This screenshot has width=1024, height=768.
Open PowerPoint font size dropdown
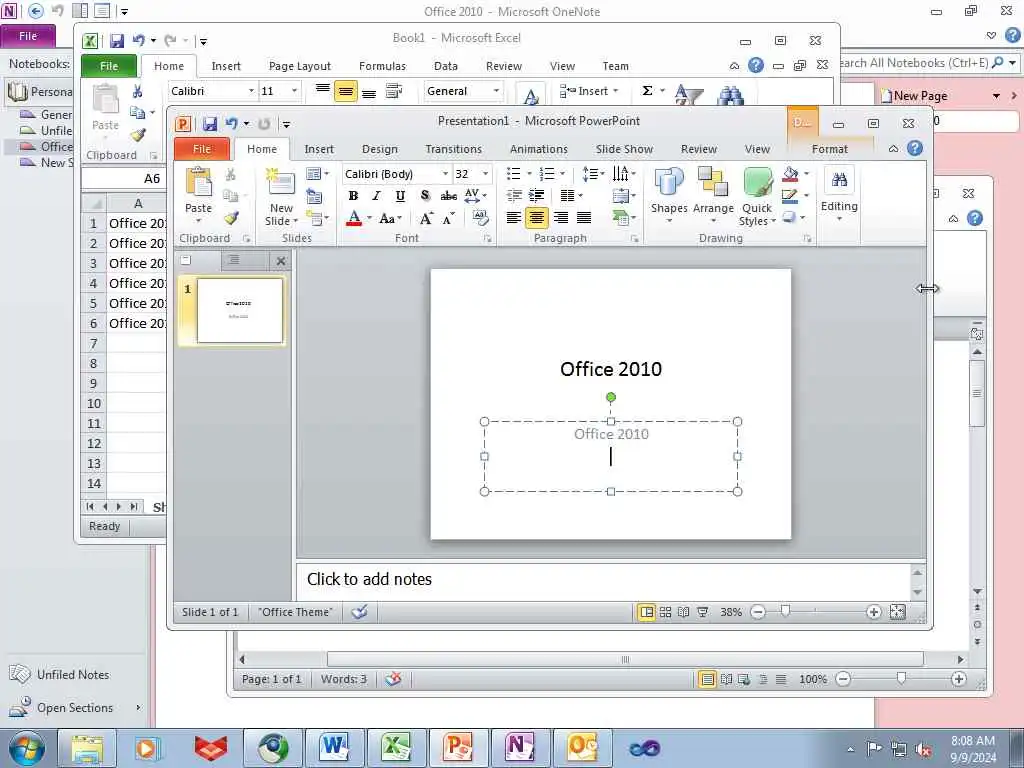point(485,174)
